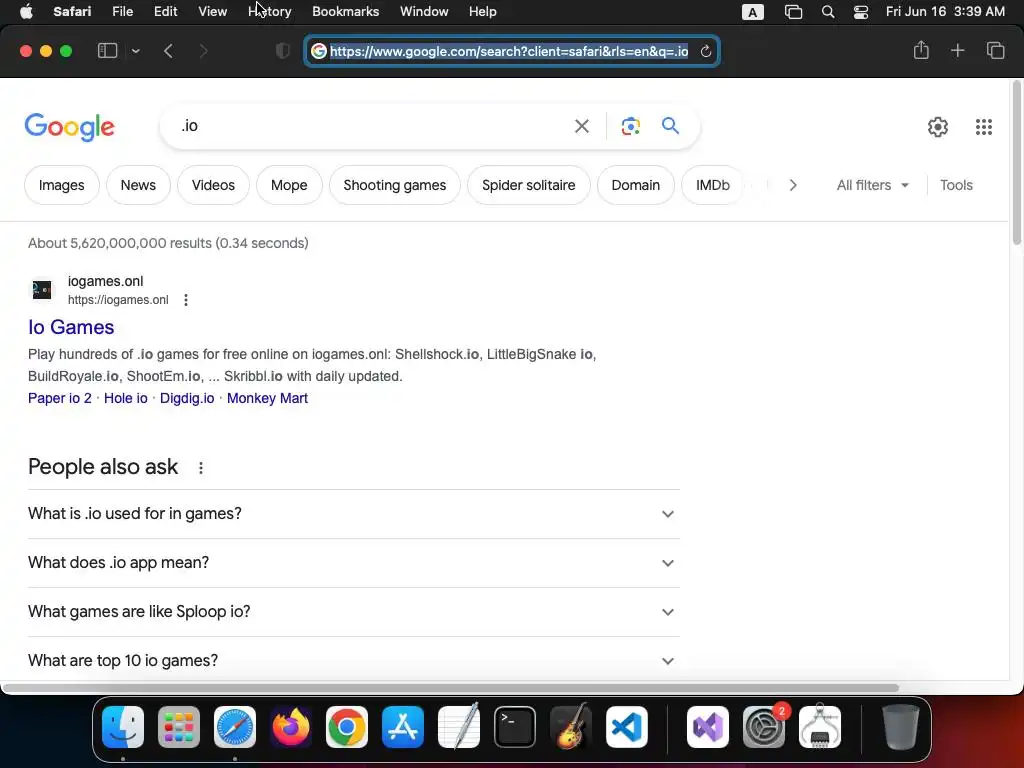Launch Firefox from the Dock
Viewport: 1024px width, 768px height.
[291, 727]
